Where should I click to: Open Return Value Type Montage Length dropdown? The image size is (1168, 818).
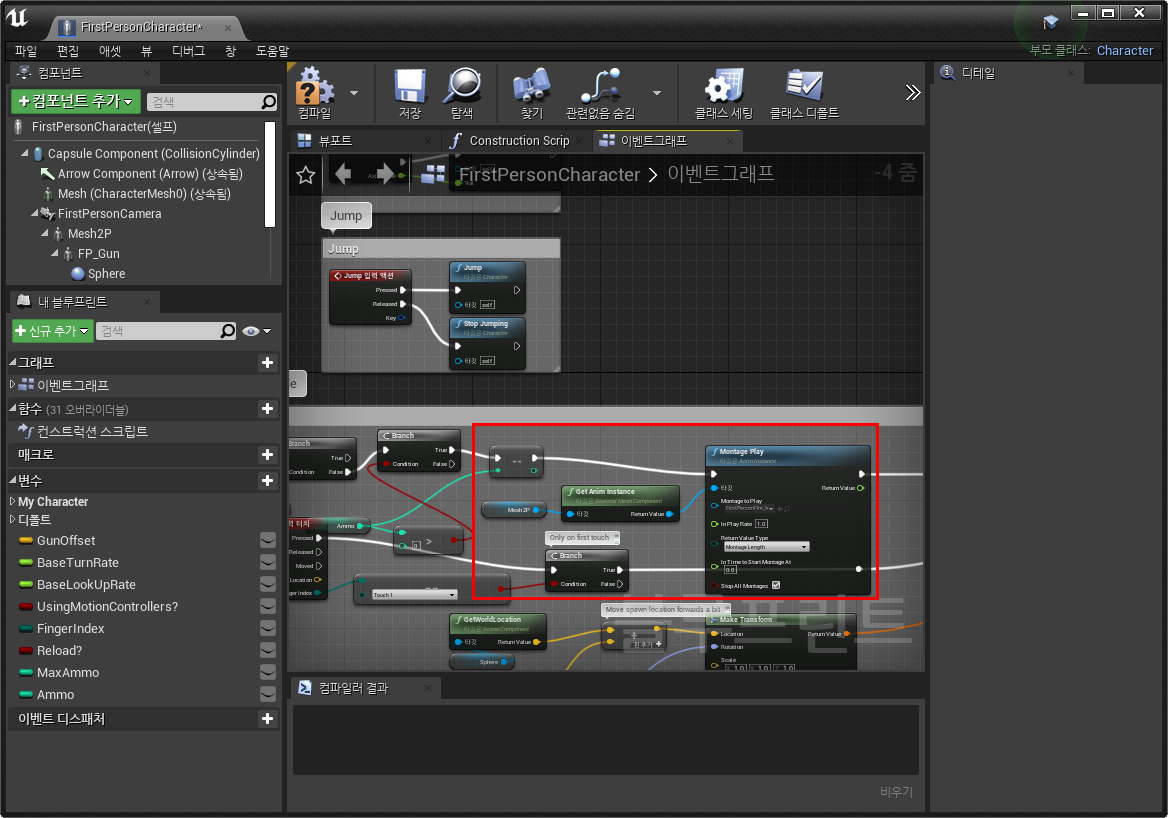766,547
